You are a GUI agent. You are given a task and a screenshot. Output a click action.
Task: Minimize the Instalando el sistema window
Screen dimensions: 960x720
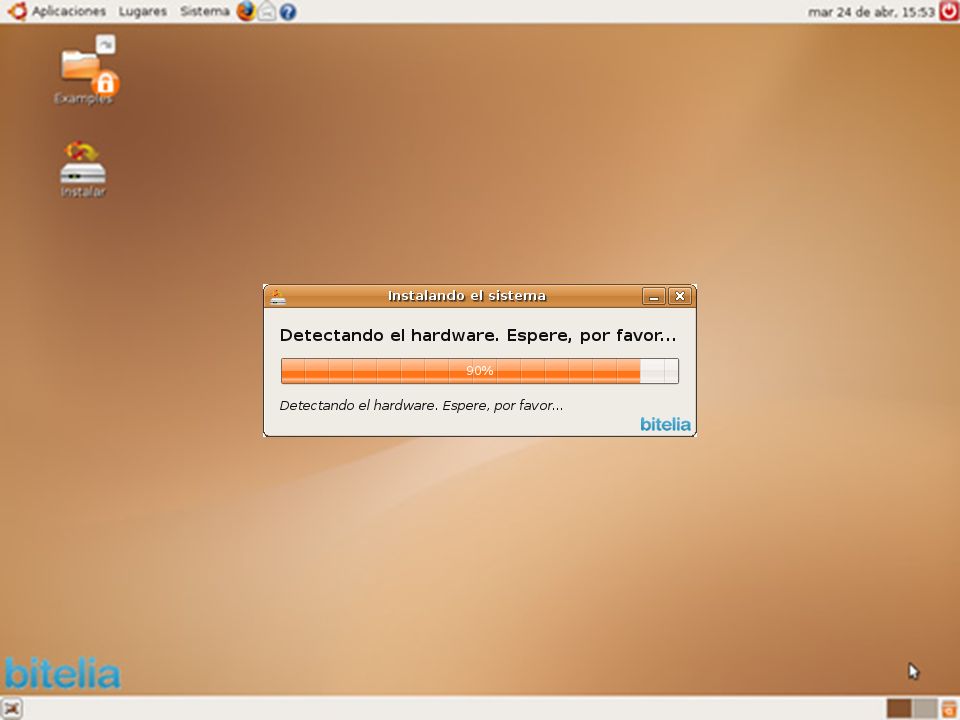pyautogui.click(x=654, y=296)
